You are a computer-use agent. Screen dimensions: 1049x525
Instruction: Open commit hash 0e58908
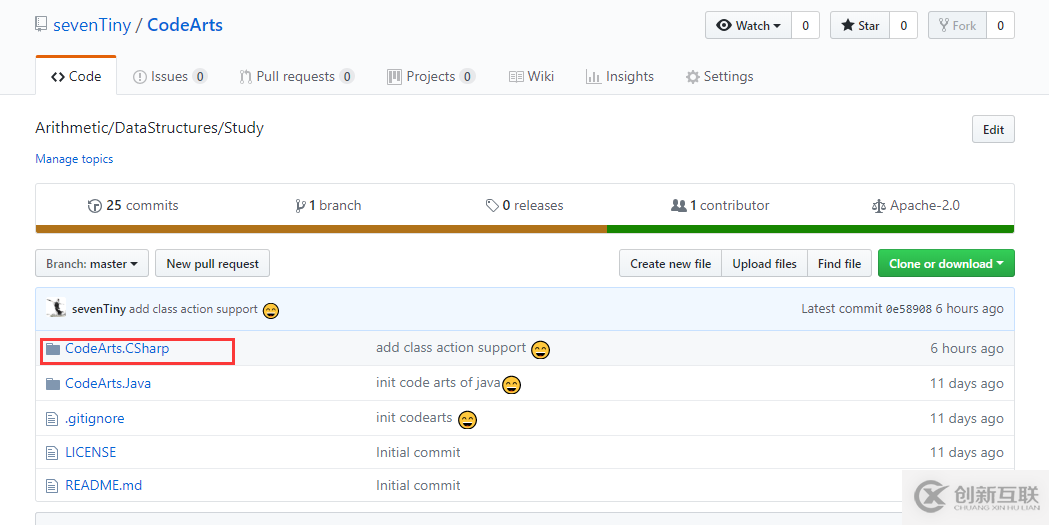click(x=909, y=309)
